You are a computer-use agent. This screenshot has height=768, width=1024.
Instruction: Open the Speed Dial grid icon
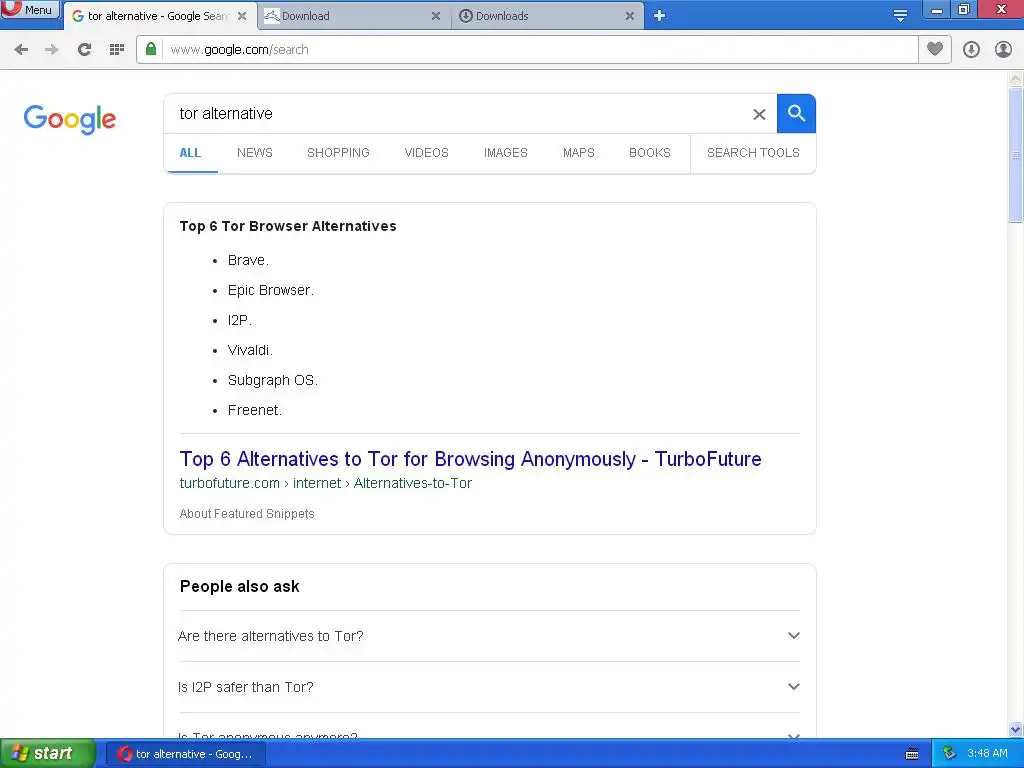[x=117, y=50]
